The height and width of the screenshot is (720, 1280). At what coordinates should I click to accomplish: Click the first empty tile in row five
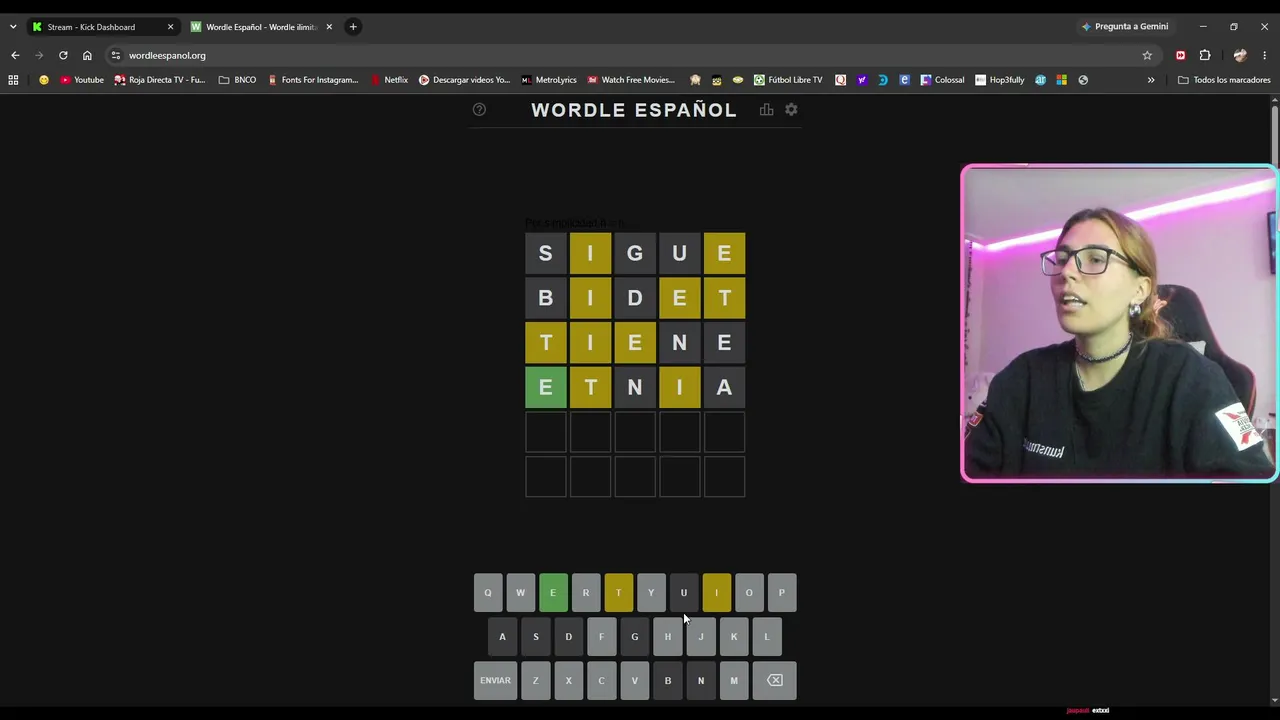click(546, 431)
